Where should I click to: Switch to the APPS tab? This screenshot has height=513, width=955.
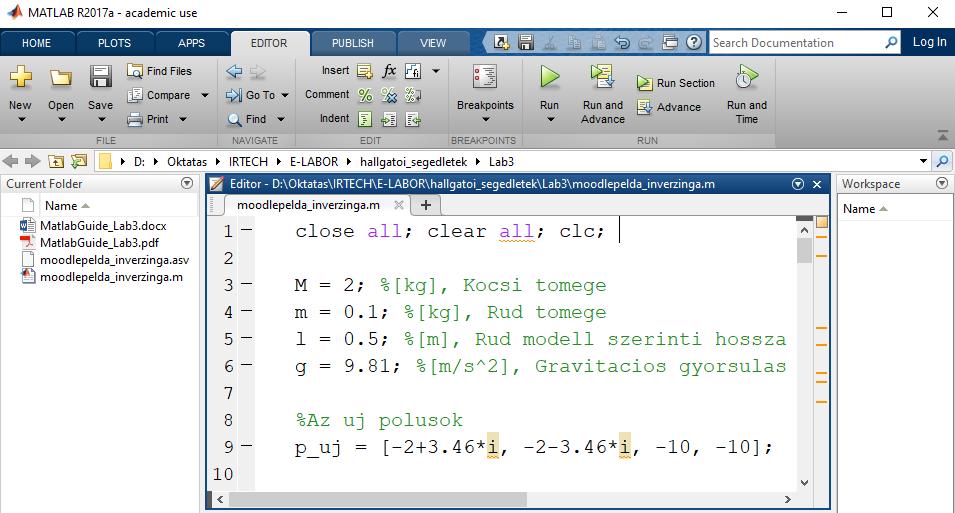tap(191, 43)
